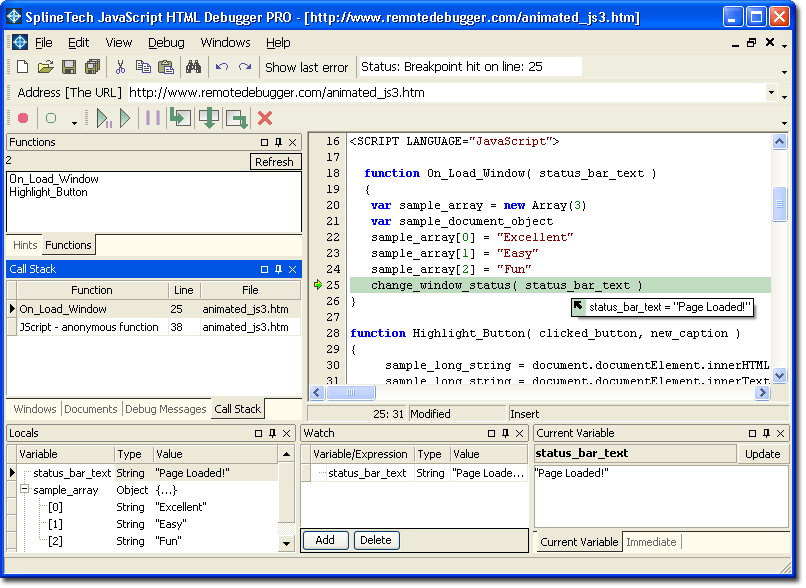Click the green circle debug icon

click(51, 118)
